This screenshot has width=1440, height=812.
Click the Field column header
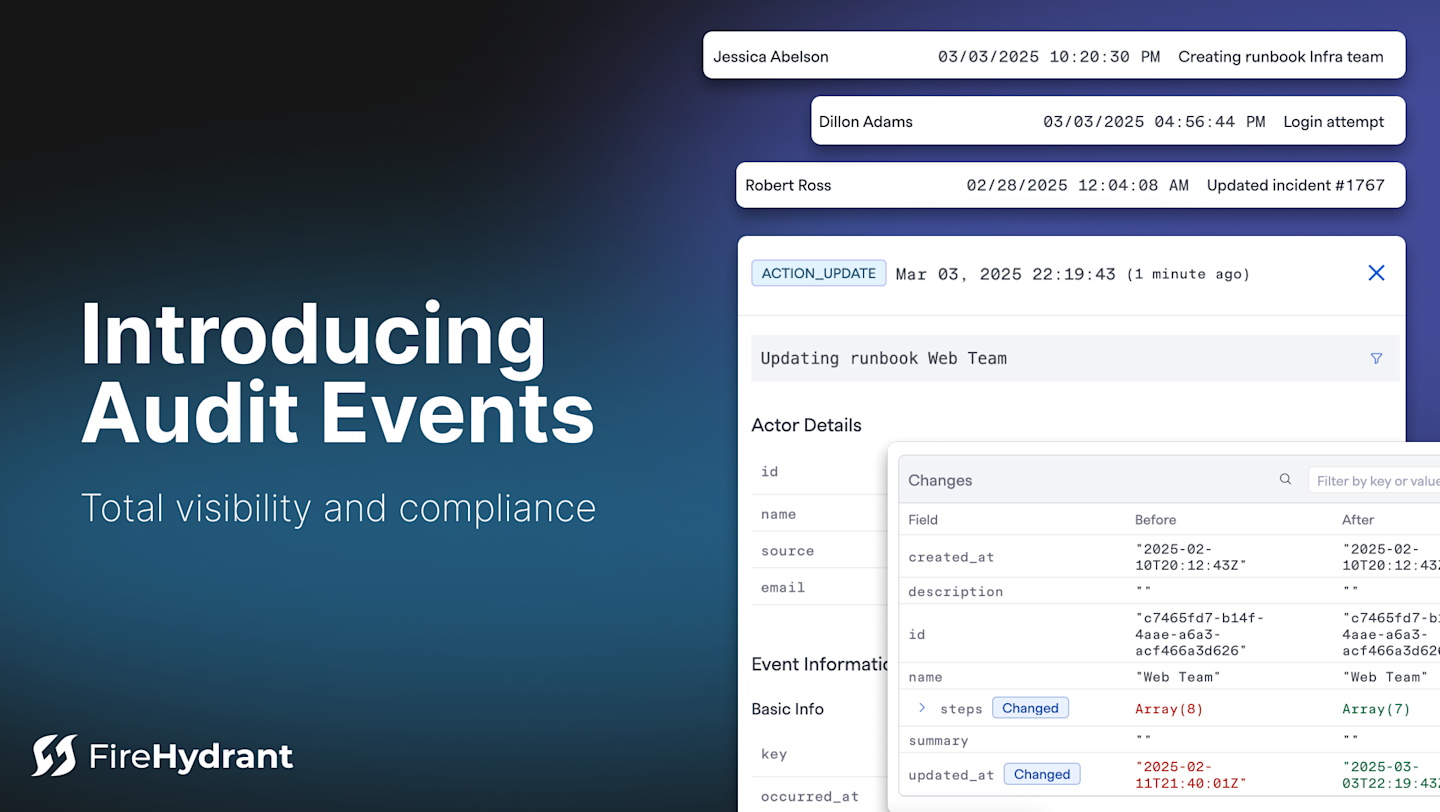(923, 520)
